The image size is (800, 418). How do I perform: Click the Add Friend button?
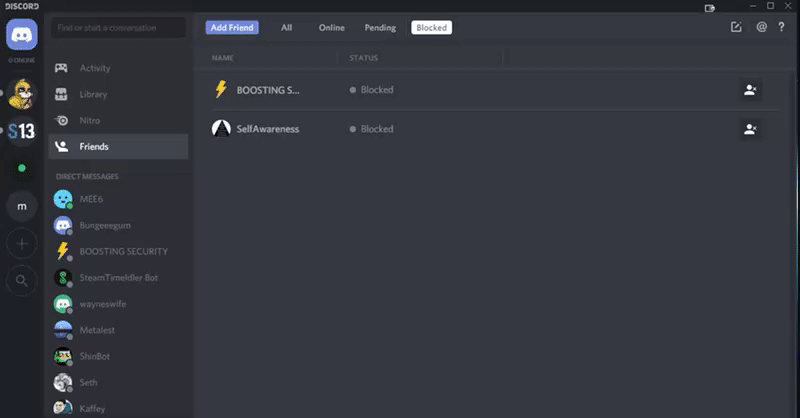(232, 28)
